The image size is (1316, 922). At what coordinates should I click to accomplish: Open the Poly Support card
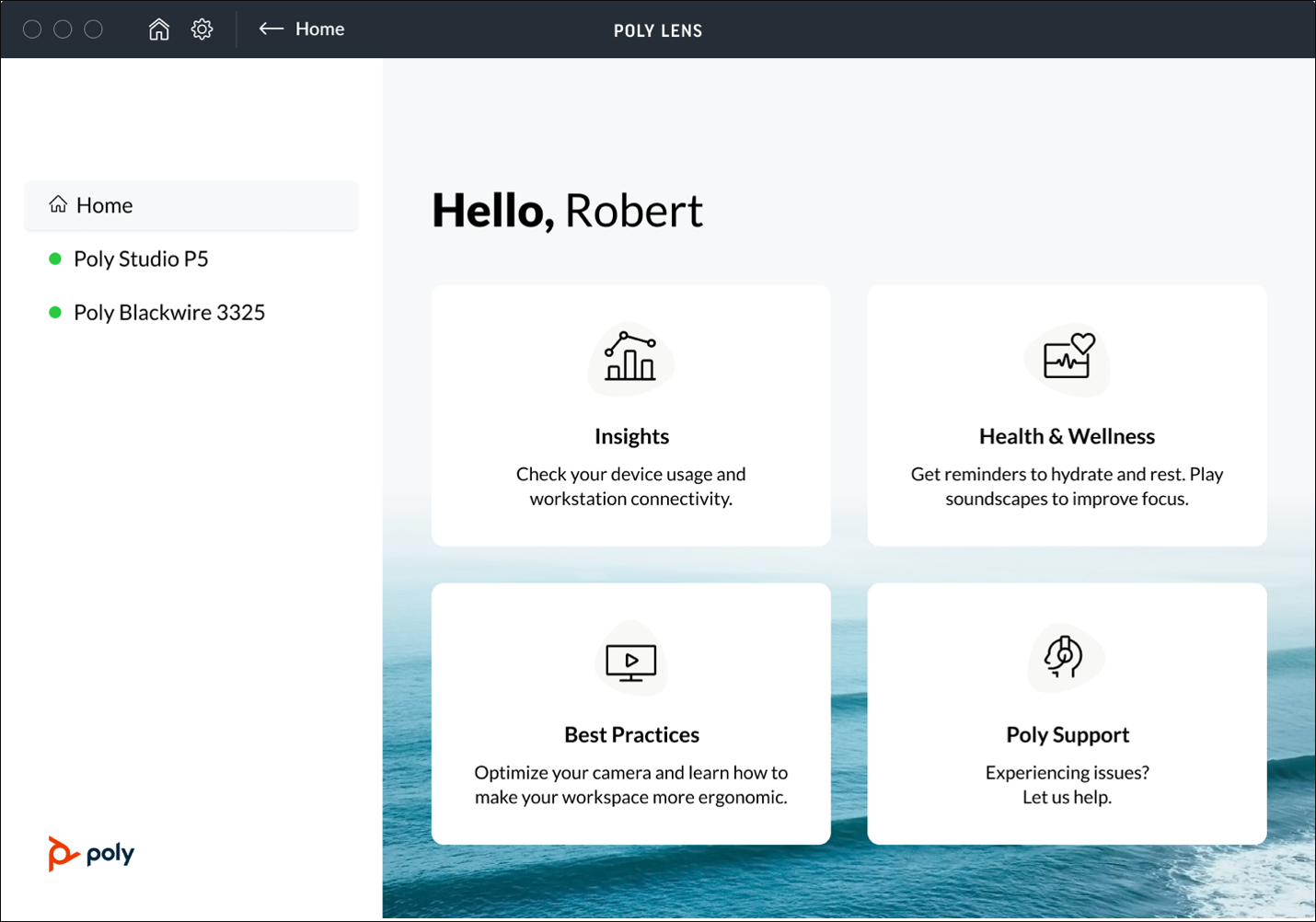point(1066,713)
